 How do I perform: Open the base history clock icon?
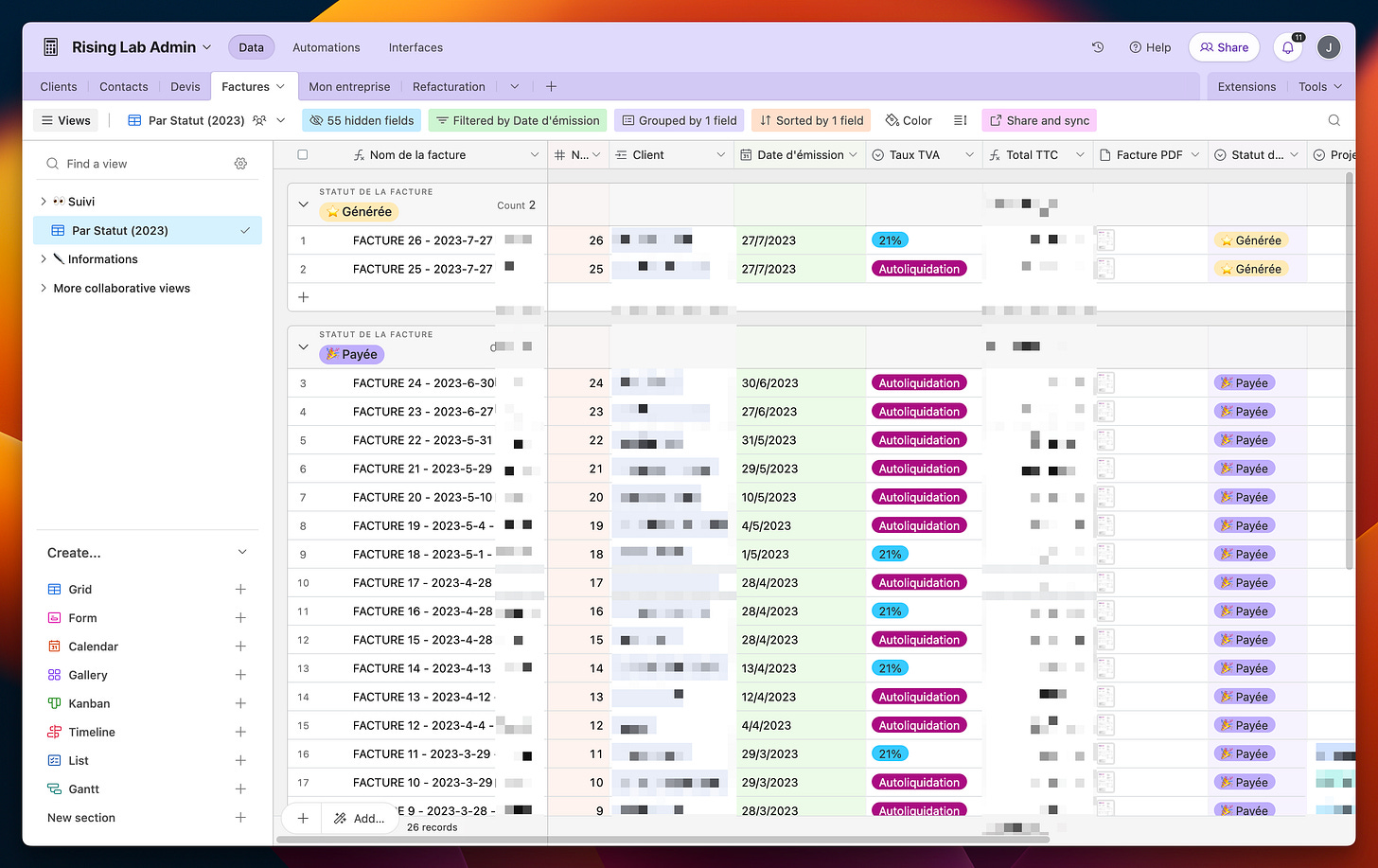coord(1098,47)
